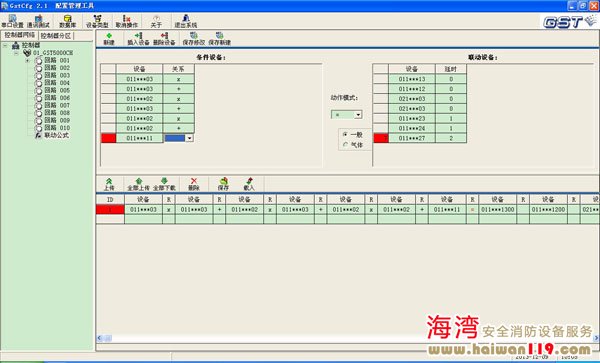This screenshot has width=600, height=363.
Task: Click the 设备类型 device type icon
Action: (x=97, y=21)
